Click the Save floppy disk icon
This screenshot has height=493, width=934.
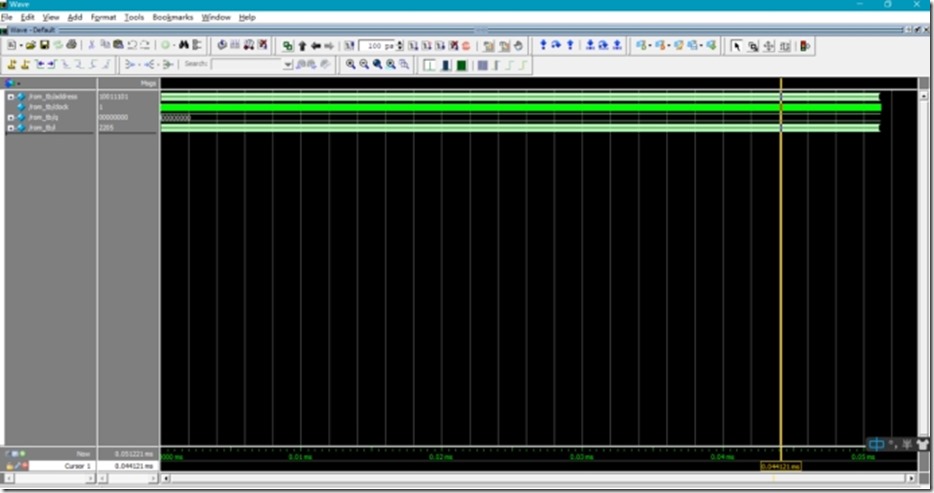click(x=45, y=45)
